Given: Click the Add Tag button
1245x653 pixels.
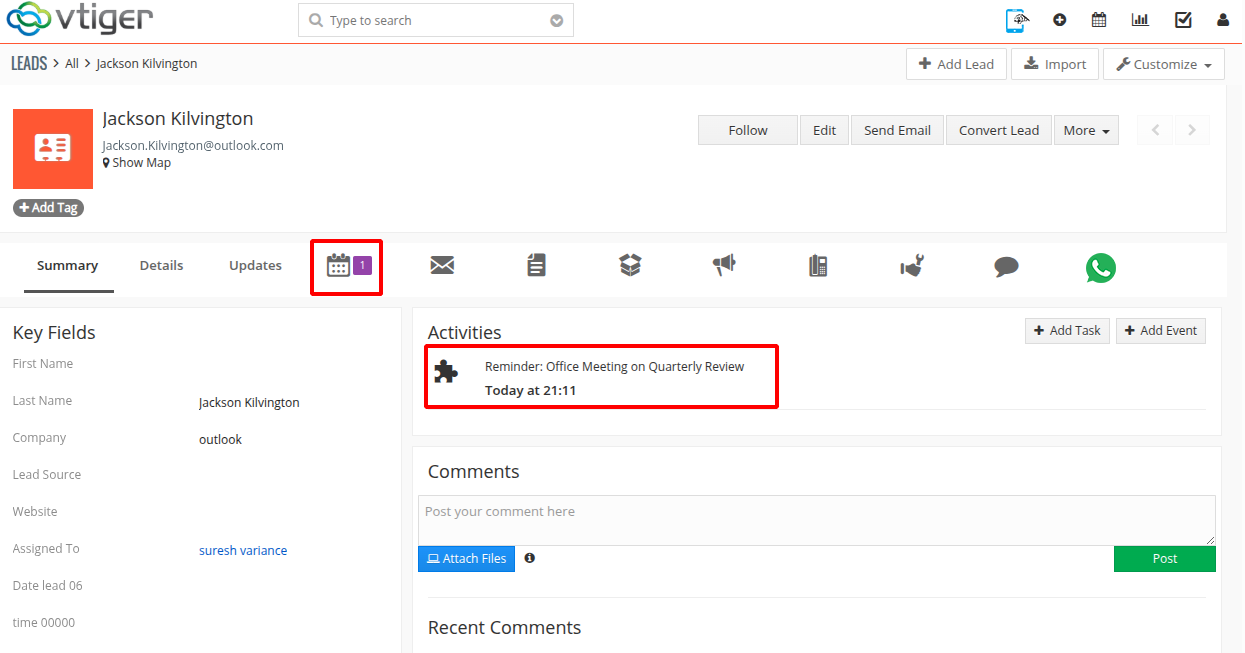Looking at the screenshot, I should click(48, 208).
